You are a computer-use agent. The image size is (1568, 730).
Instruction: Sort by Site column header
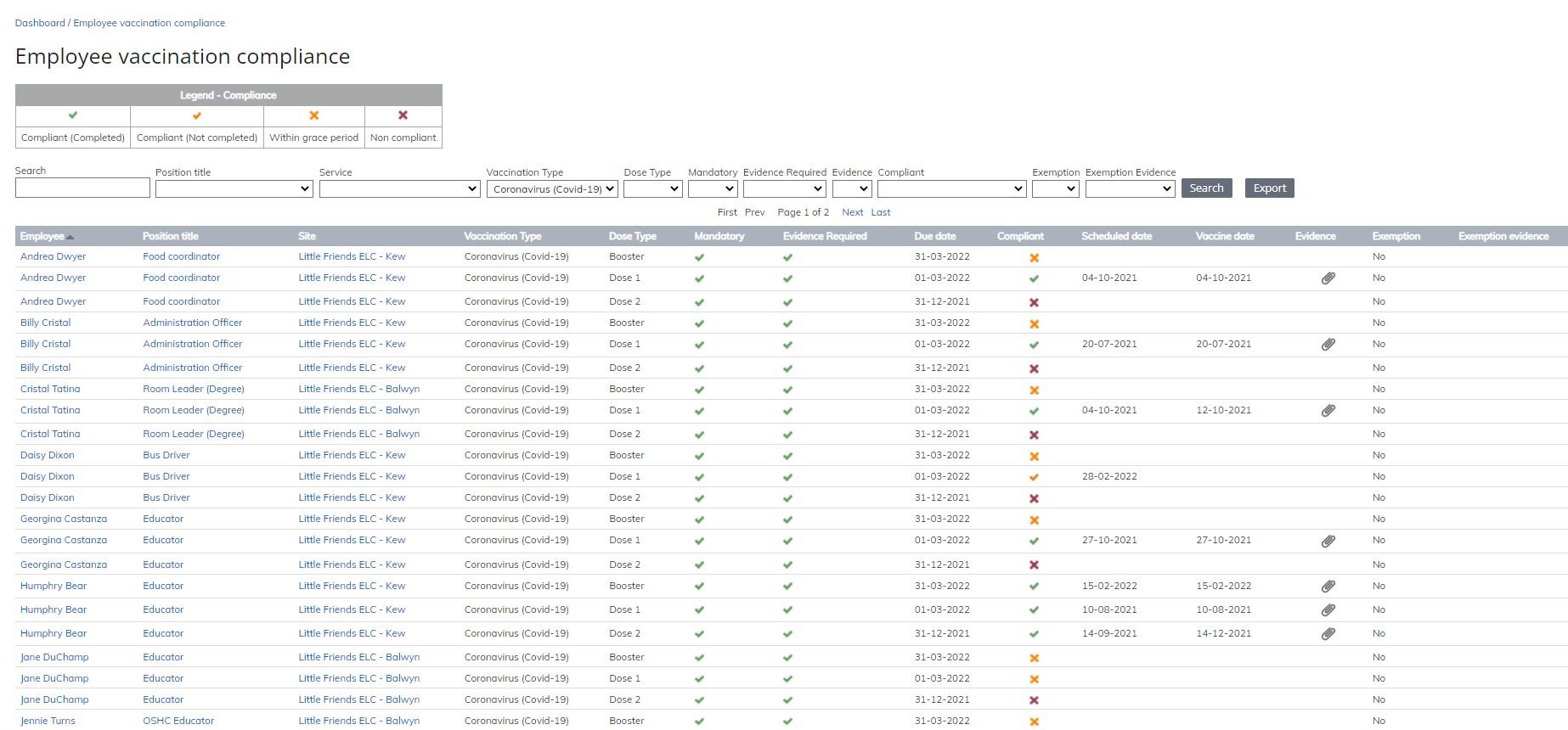[307, 236]
